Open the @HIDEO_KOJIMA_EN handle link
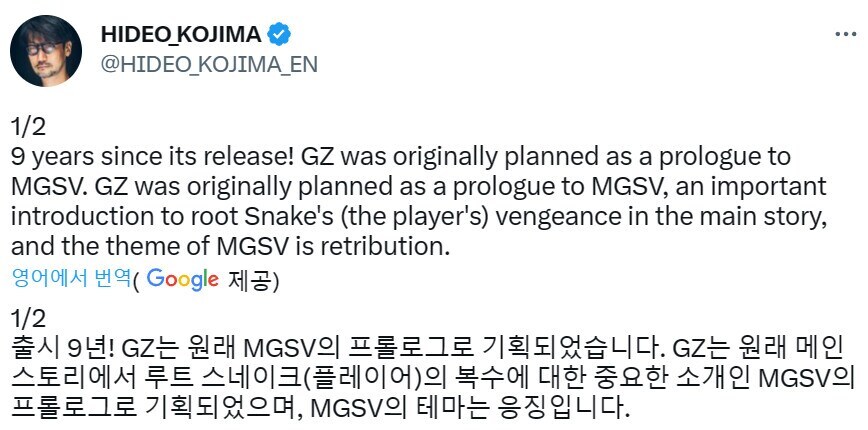This screenshot has width=868, height=430. [208, 65]
